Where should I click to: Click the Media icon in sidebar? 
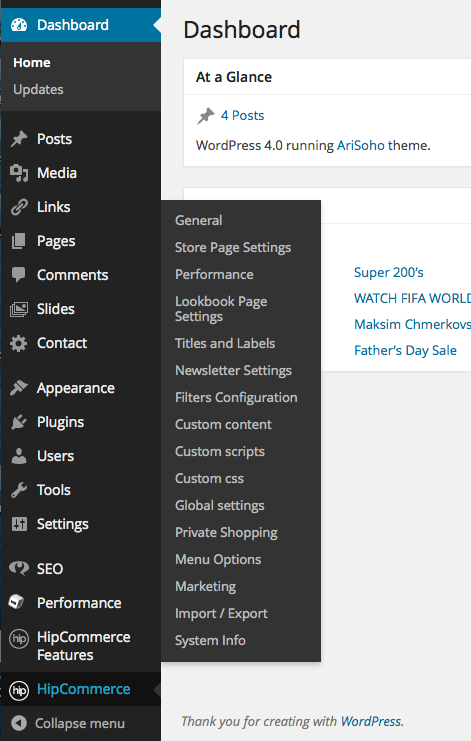coord(19,173)
